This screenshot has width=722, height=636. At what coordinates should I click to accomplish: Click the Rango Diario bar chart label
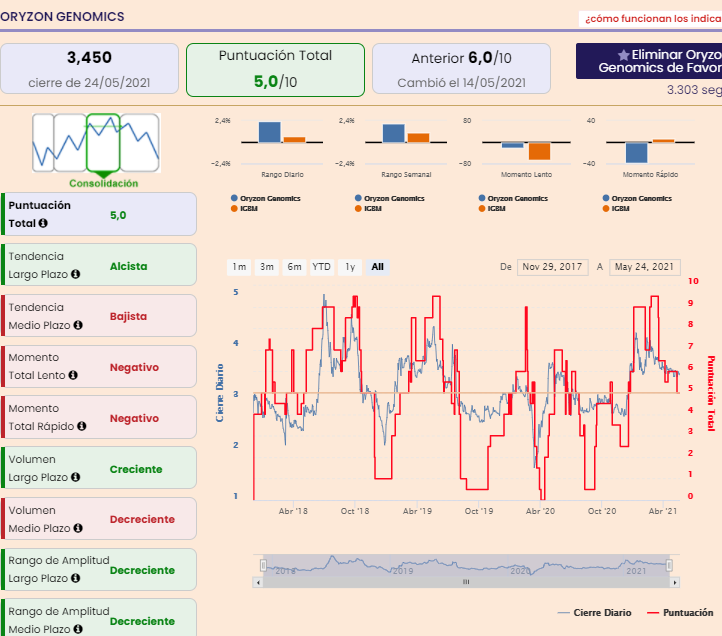282,175
